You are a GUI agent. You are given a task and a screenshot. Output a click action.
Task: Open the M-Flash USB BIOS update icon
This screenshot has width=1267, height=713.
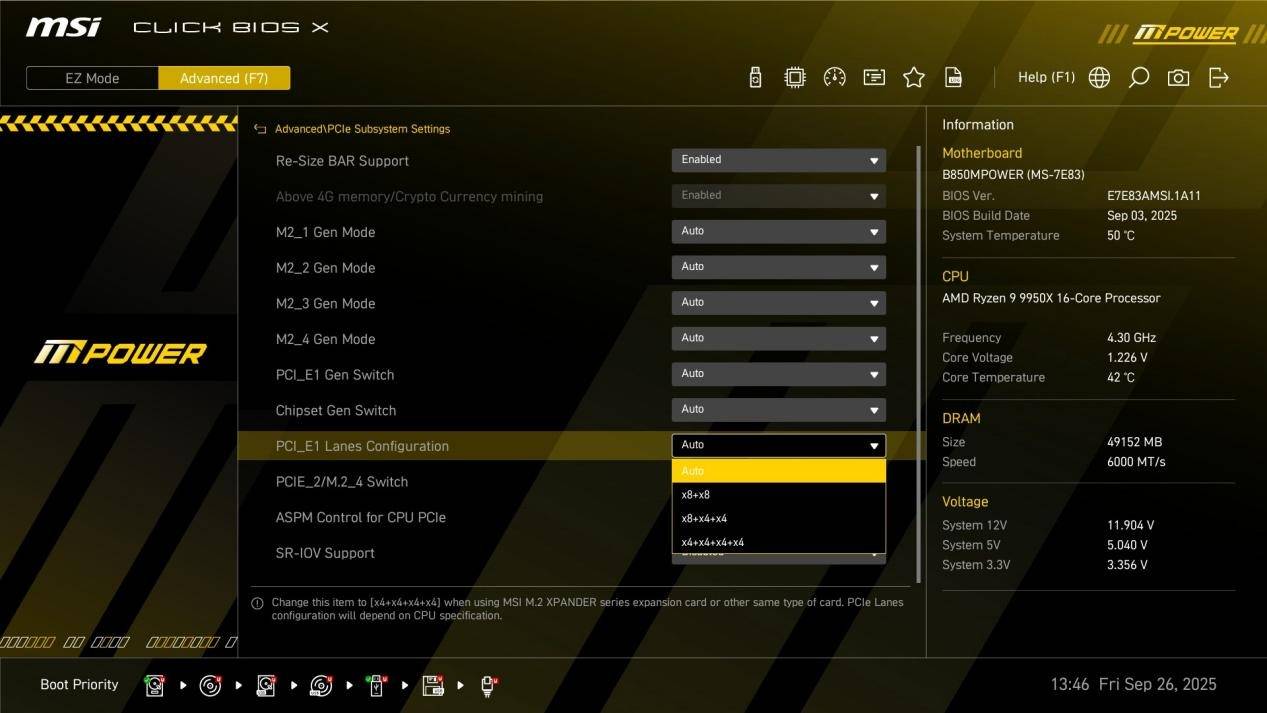pyautogui.click(x=755, y=78)
